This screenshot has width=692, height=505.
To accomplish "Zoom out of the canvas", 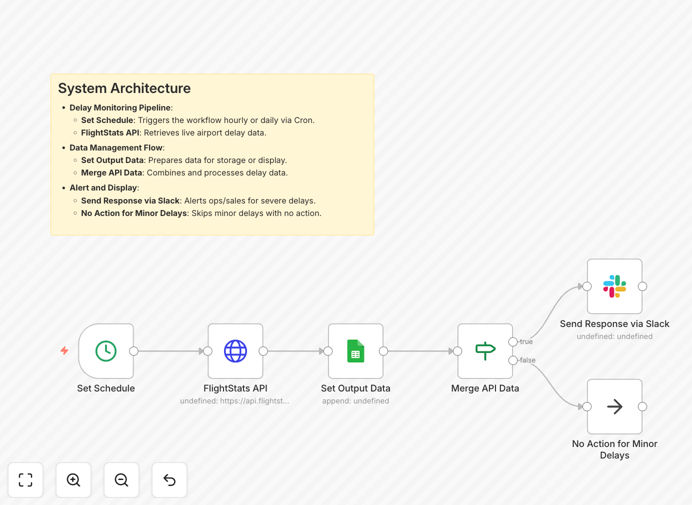I will pos(121,480).
